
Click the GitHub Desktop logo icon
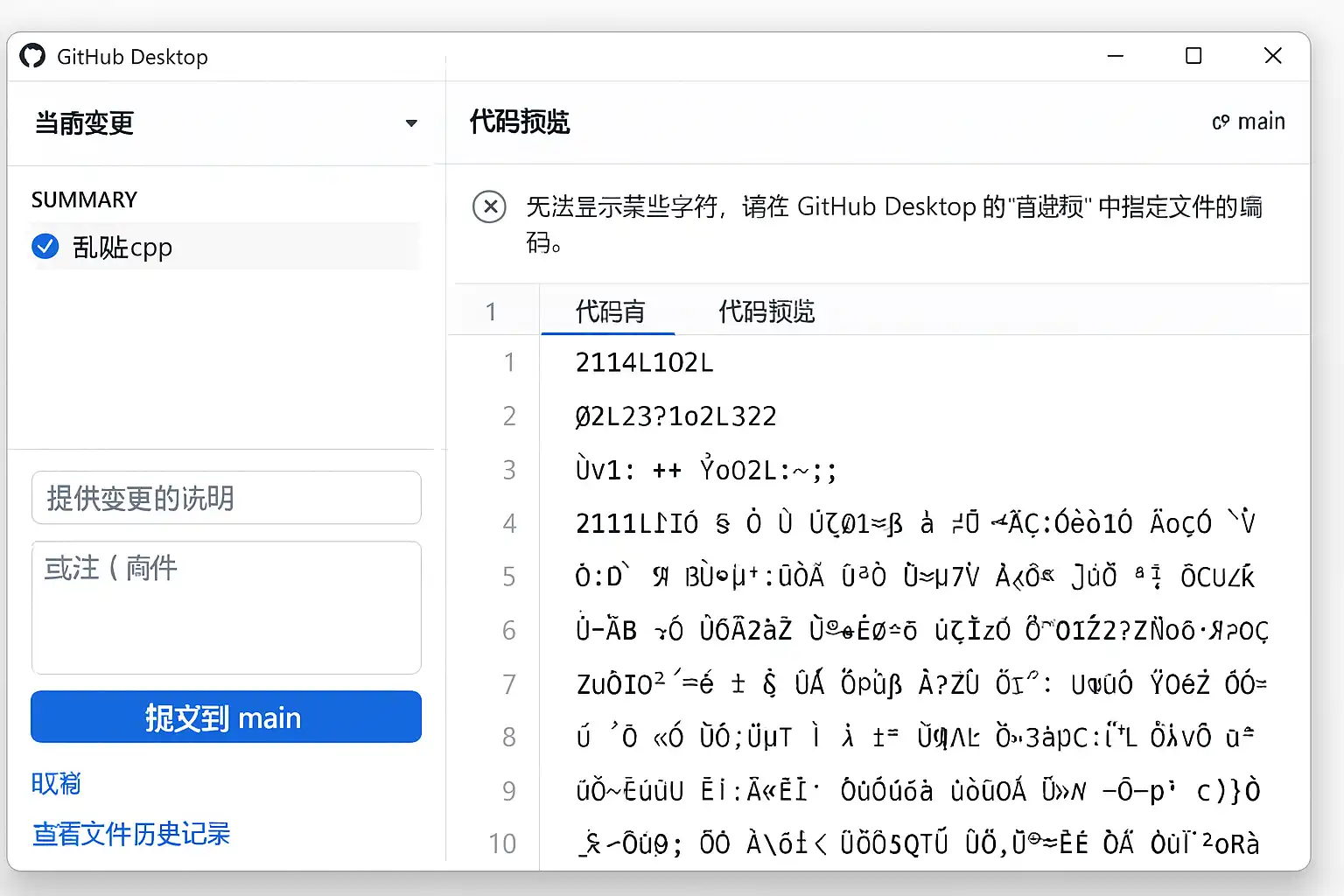pyautogui.click(x=32, y=56)
